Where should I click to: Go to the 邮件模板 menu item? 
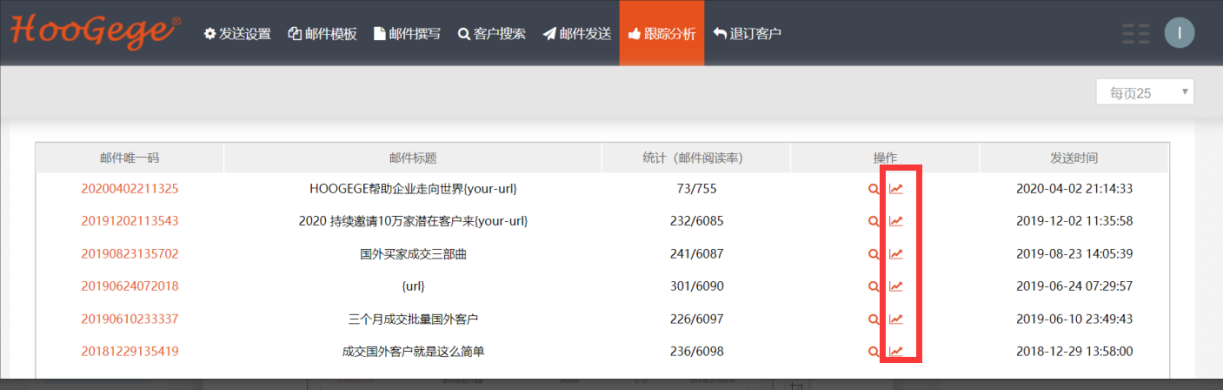point(322,33)
